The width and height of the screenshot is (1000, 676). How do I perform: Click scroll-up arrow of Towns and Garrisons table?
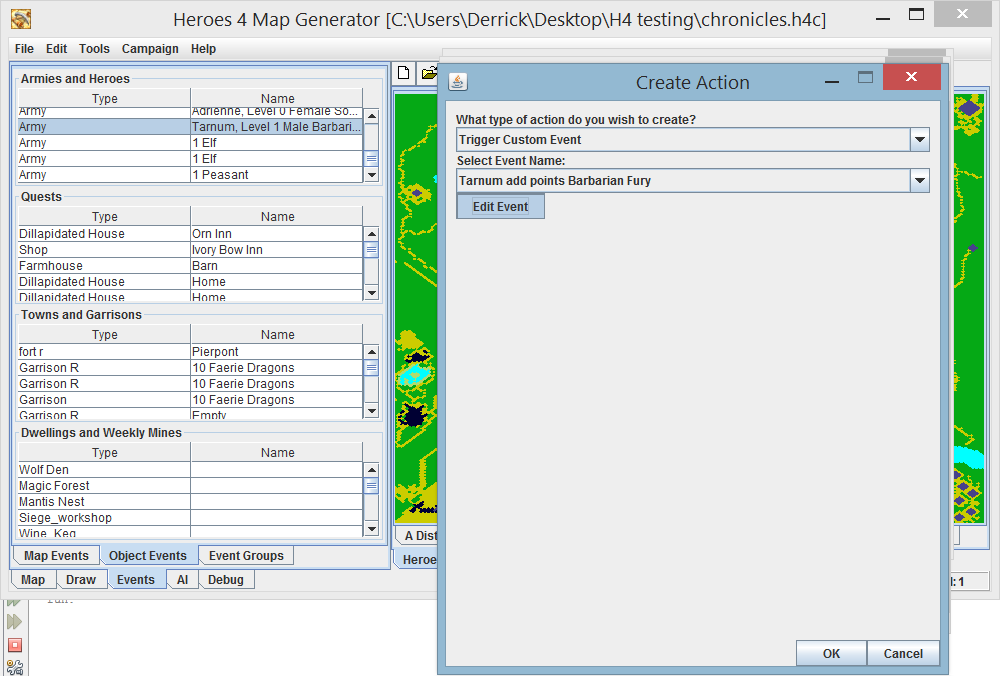(372, 352)
